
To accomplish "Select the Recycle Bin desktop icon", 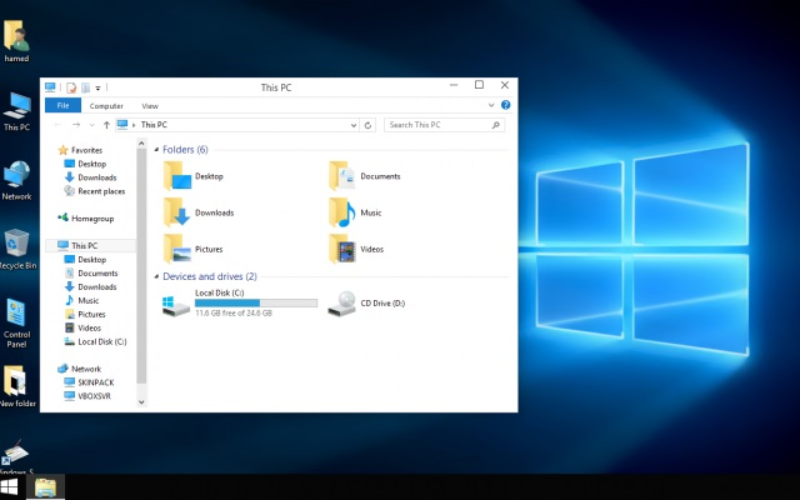I will pos(17,249).
